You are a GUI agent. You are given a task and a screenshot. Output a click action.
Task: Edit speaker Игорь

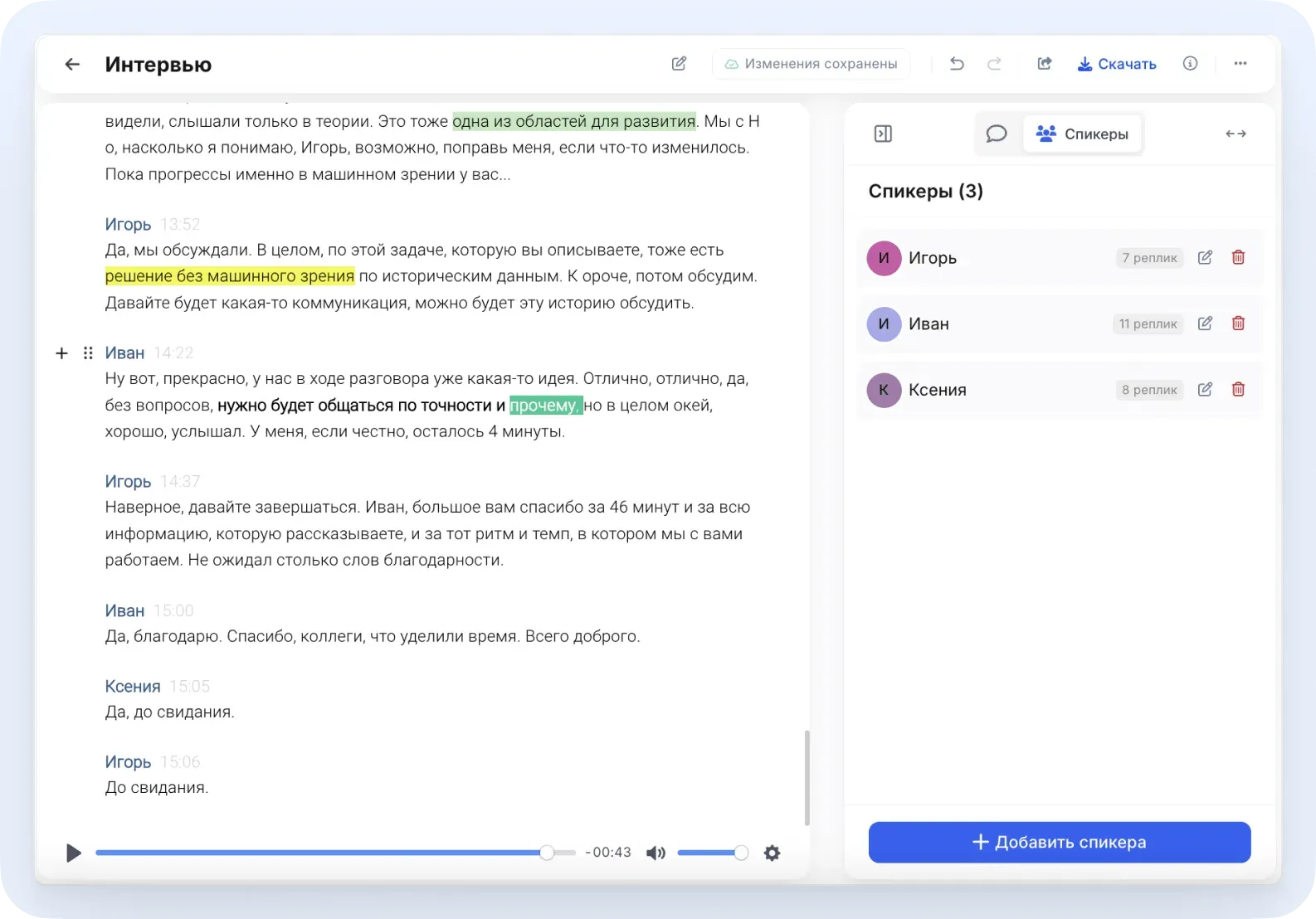click(x=1205, y=258)
